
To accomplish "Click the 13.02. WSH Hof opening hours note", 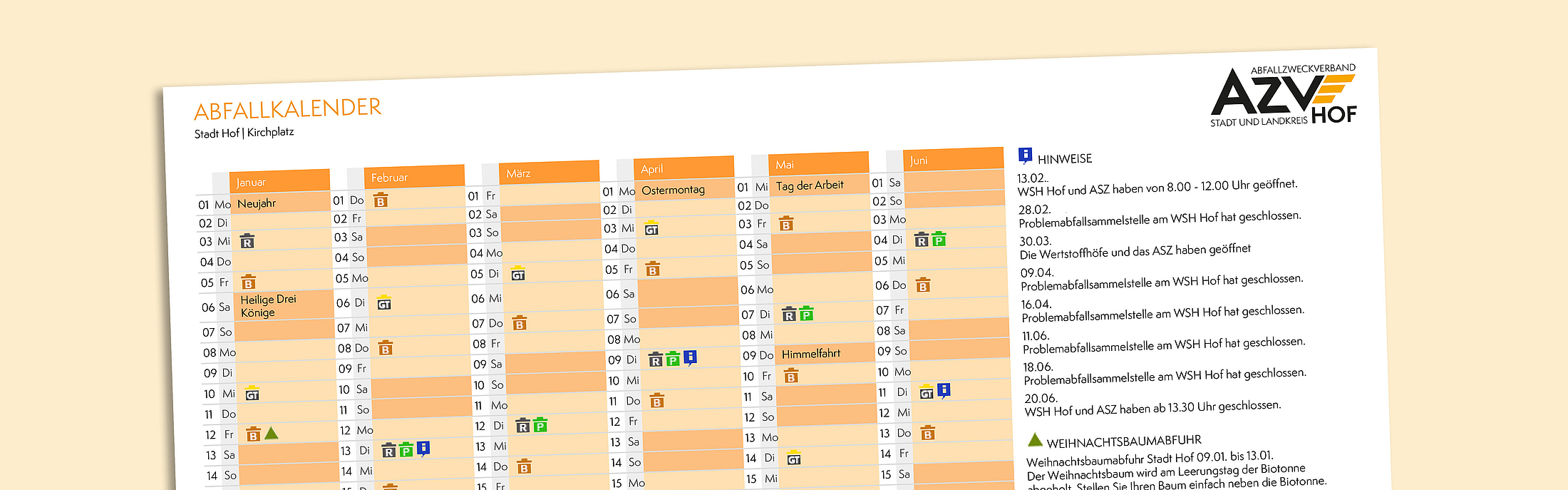I will (1157, 184).
